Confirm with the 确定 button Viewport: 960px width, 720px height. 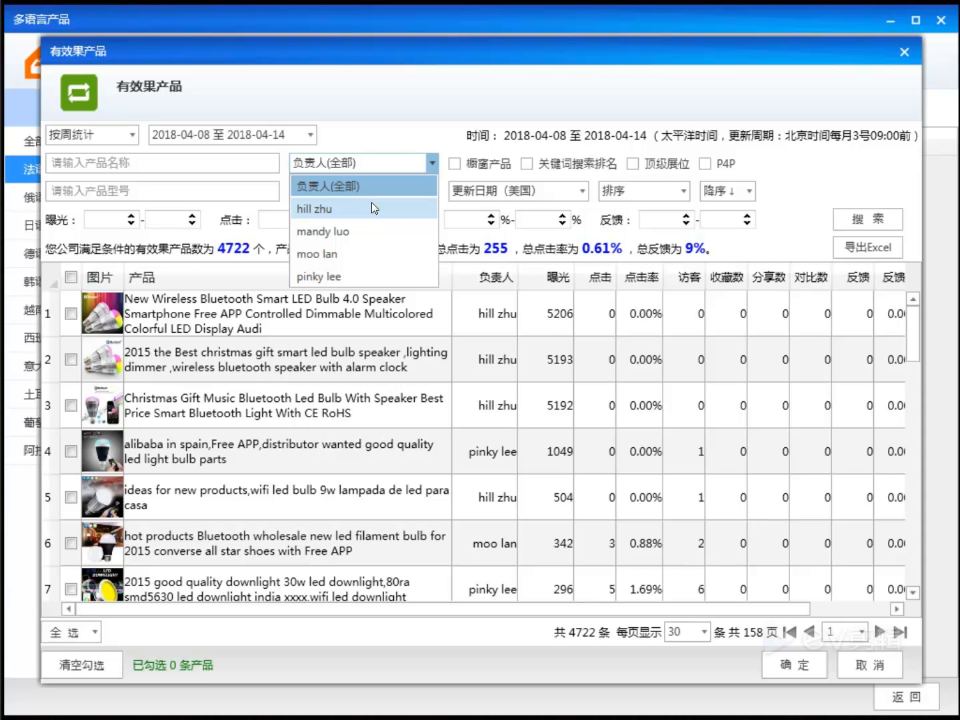794,665
